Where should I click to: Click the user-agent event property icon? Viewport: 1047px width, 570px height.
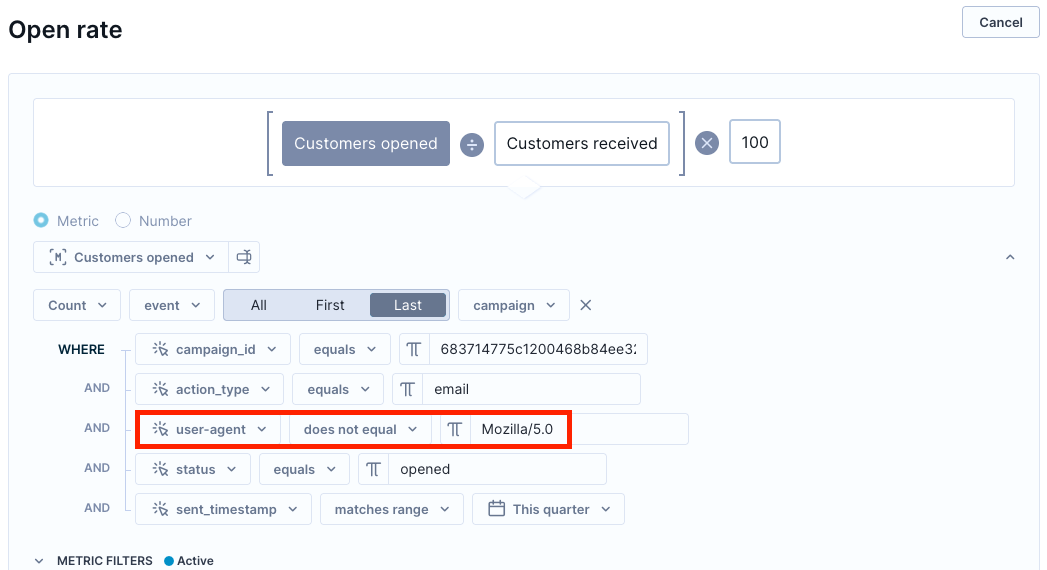click(x=160, y=429)
